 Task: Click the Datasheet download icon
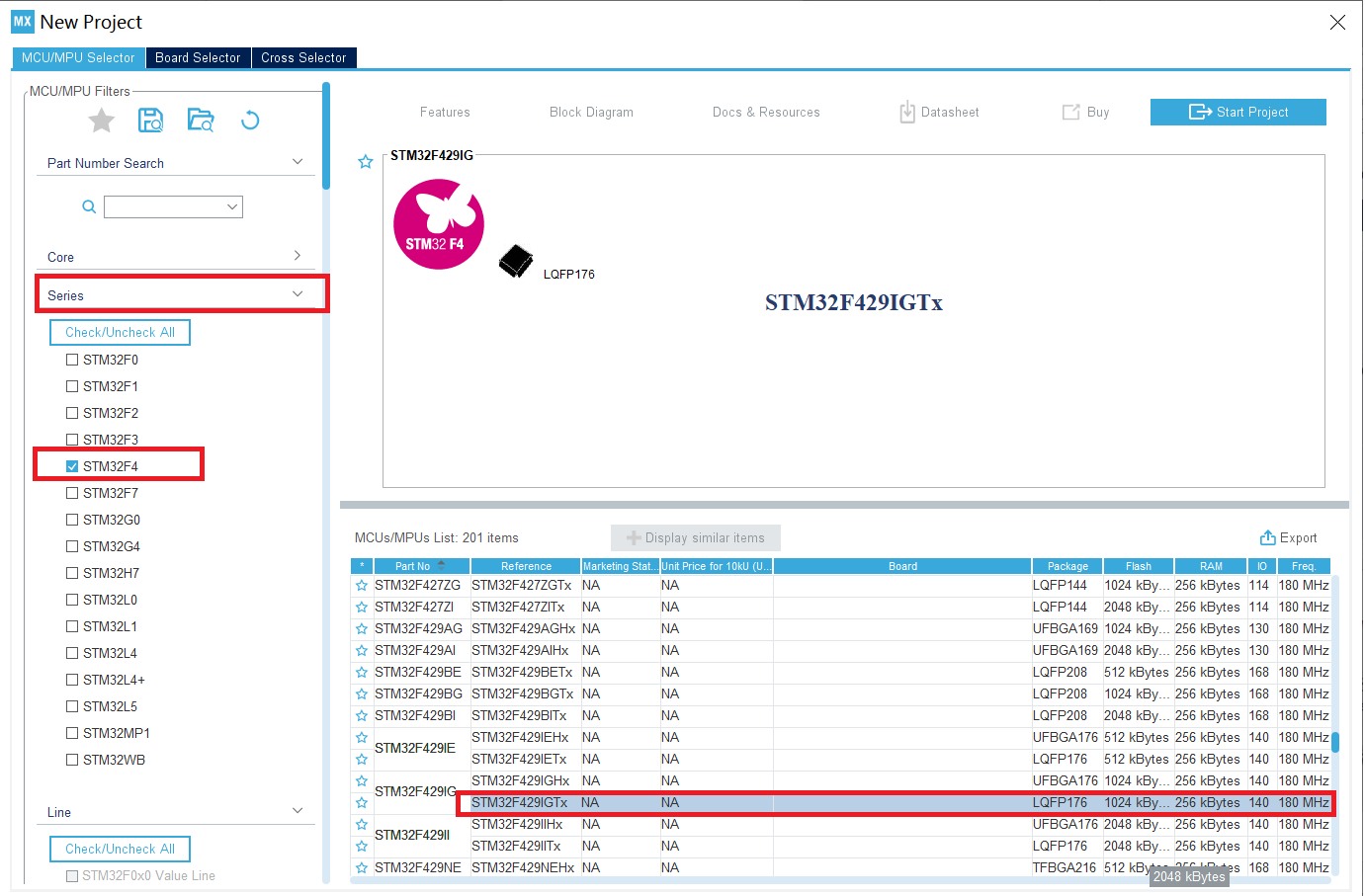[907, 112]
